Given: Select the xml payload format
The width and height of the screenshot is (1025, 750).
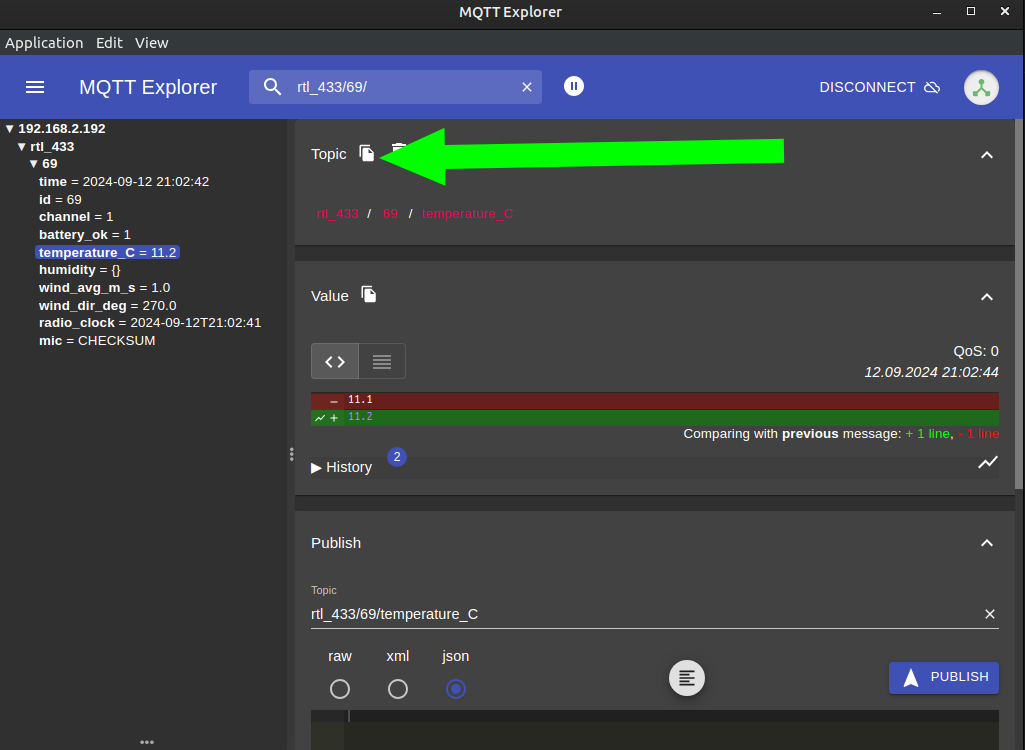Looking at the screenshot, I should 398,689.
